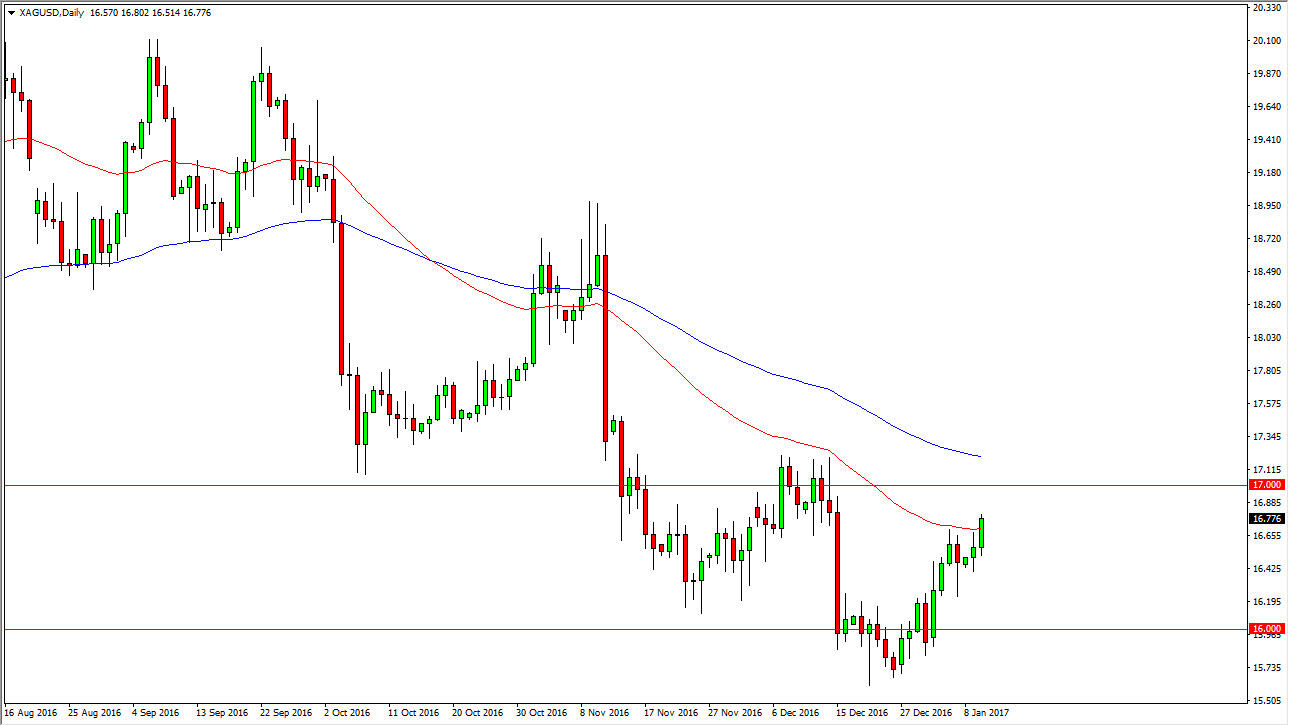Click the 30 Oct 2016 date label
Viewport: 1289px width, 726px height.
[541, 713]
